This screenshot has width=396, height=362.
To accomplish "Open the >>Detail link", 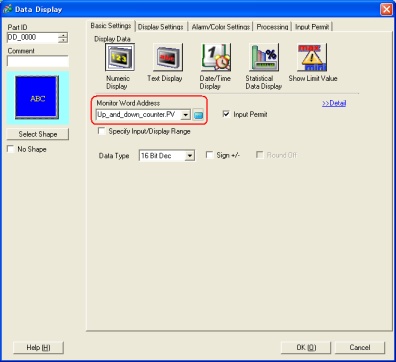I will click(334, 103).
